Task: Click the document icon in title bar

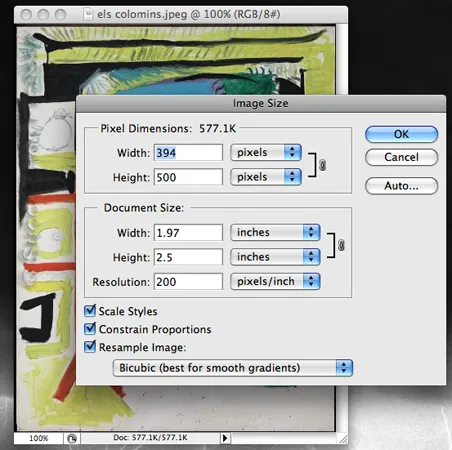Action: click(x=88, y=14)
